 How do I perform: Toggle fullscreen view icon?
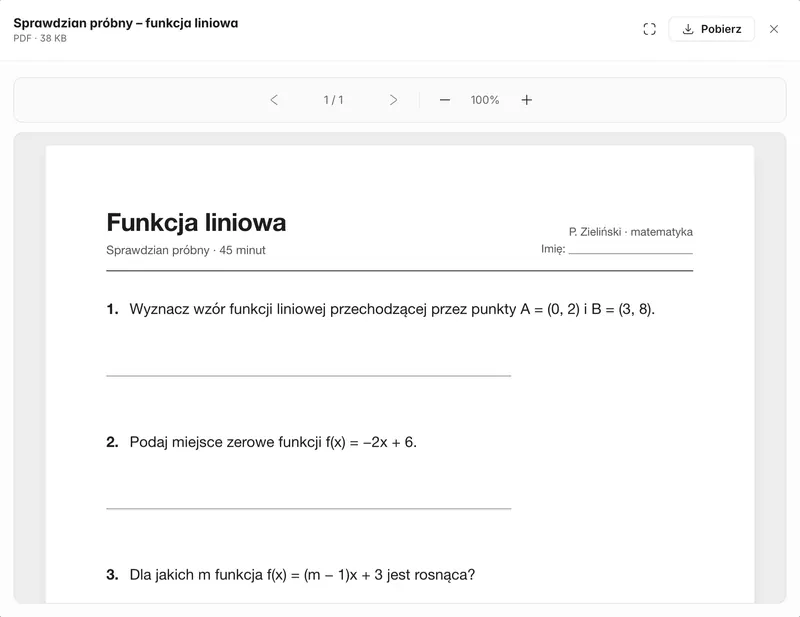(649, 29)
